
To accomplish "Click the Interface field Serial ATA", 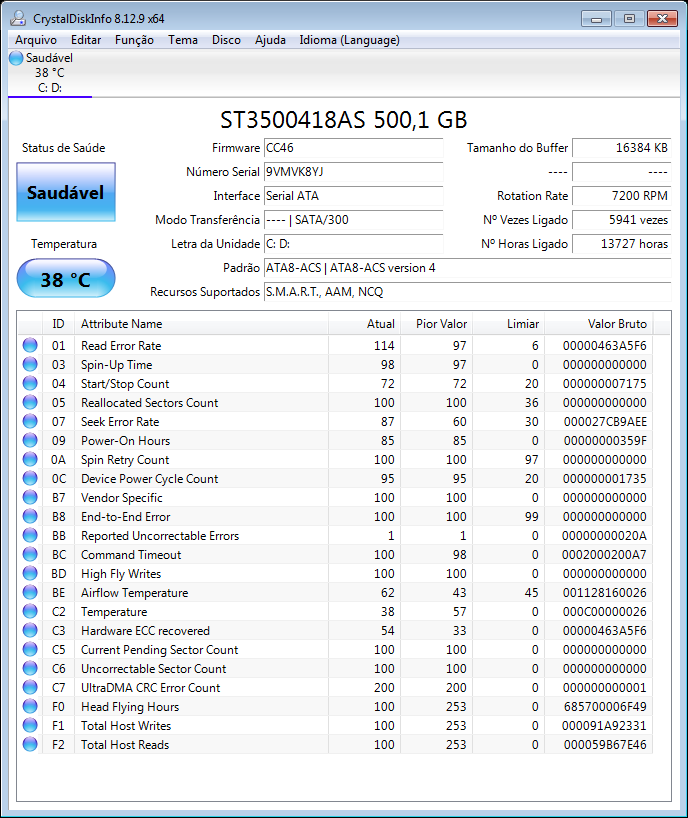I will click(x=354, y=196).
